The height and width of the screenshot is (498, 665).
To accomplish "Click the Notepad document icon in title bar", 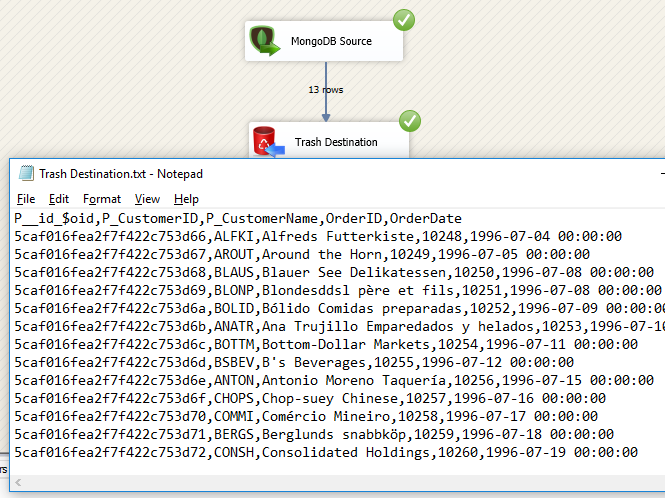I will click(x=26, y=173).
